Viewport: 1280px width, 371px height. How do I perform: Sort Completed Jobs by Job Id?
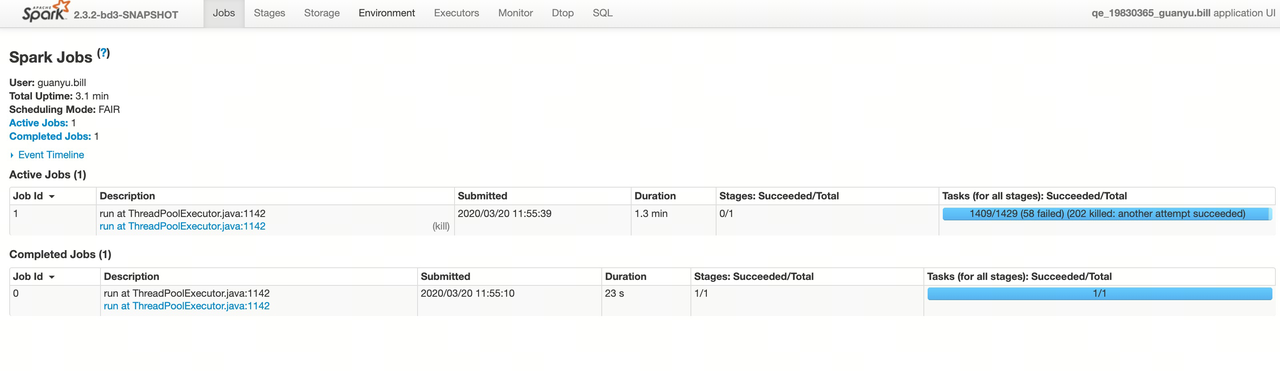coord(33,276)
